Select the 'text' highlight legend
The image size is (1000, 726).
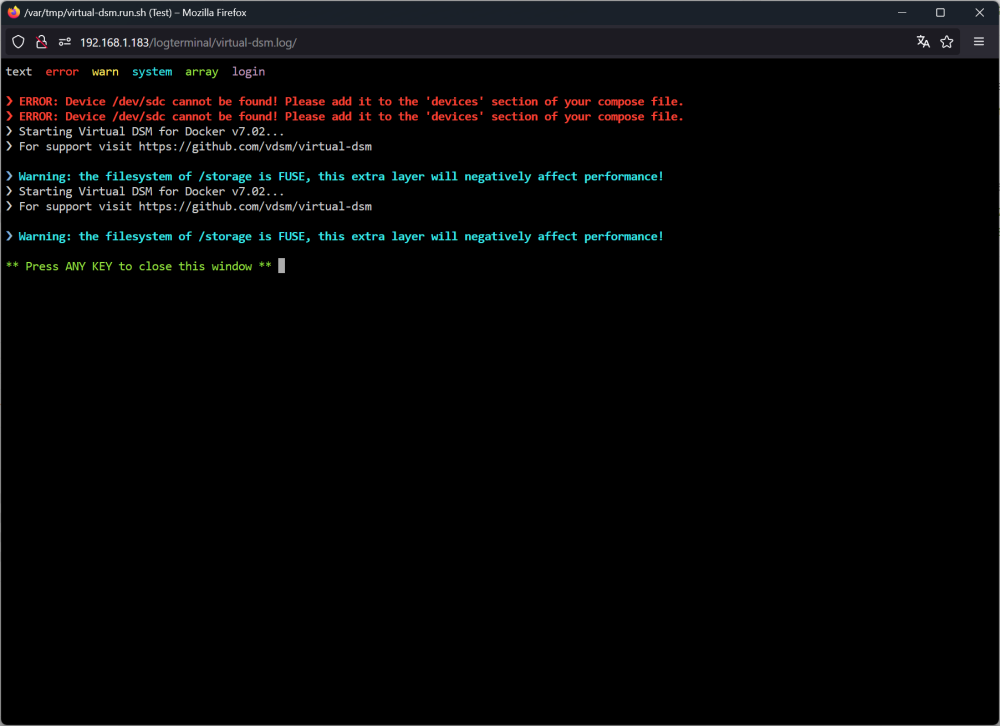point(18,71)
